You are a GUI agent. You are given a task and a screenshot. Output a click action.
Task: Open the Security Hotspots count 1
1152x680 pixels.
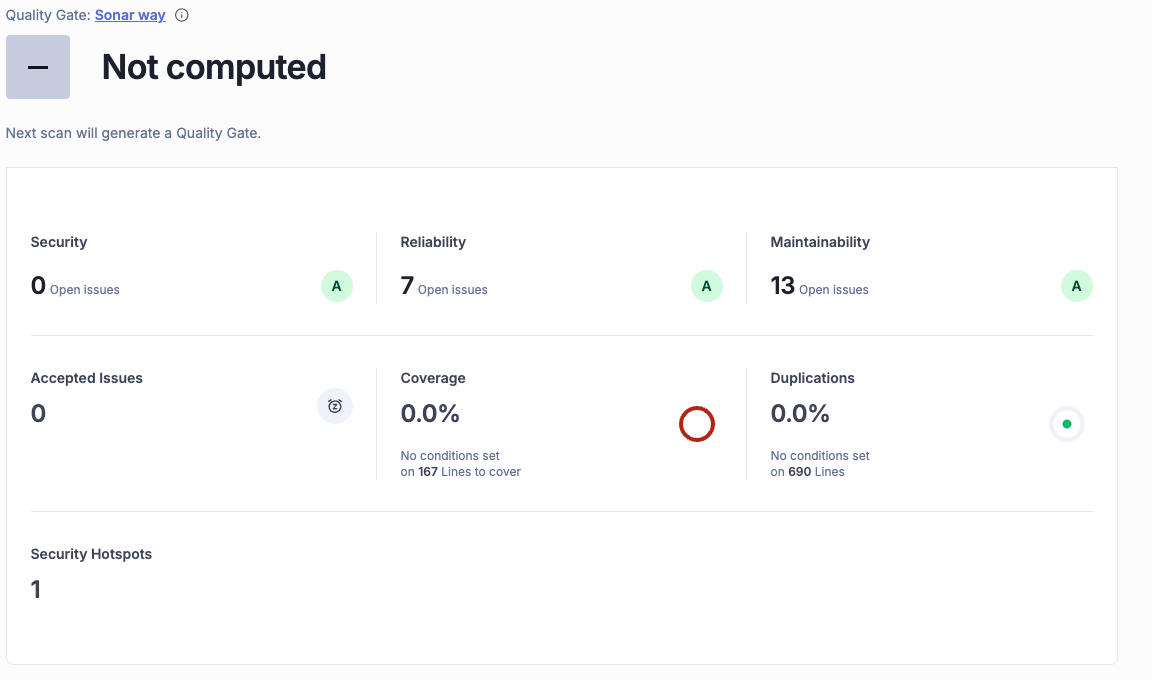tap(36, 590)
